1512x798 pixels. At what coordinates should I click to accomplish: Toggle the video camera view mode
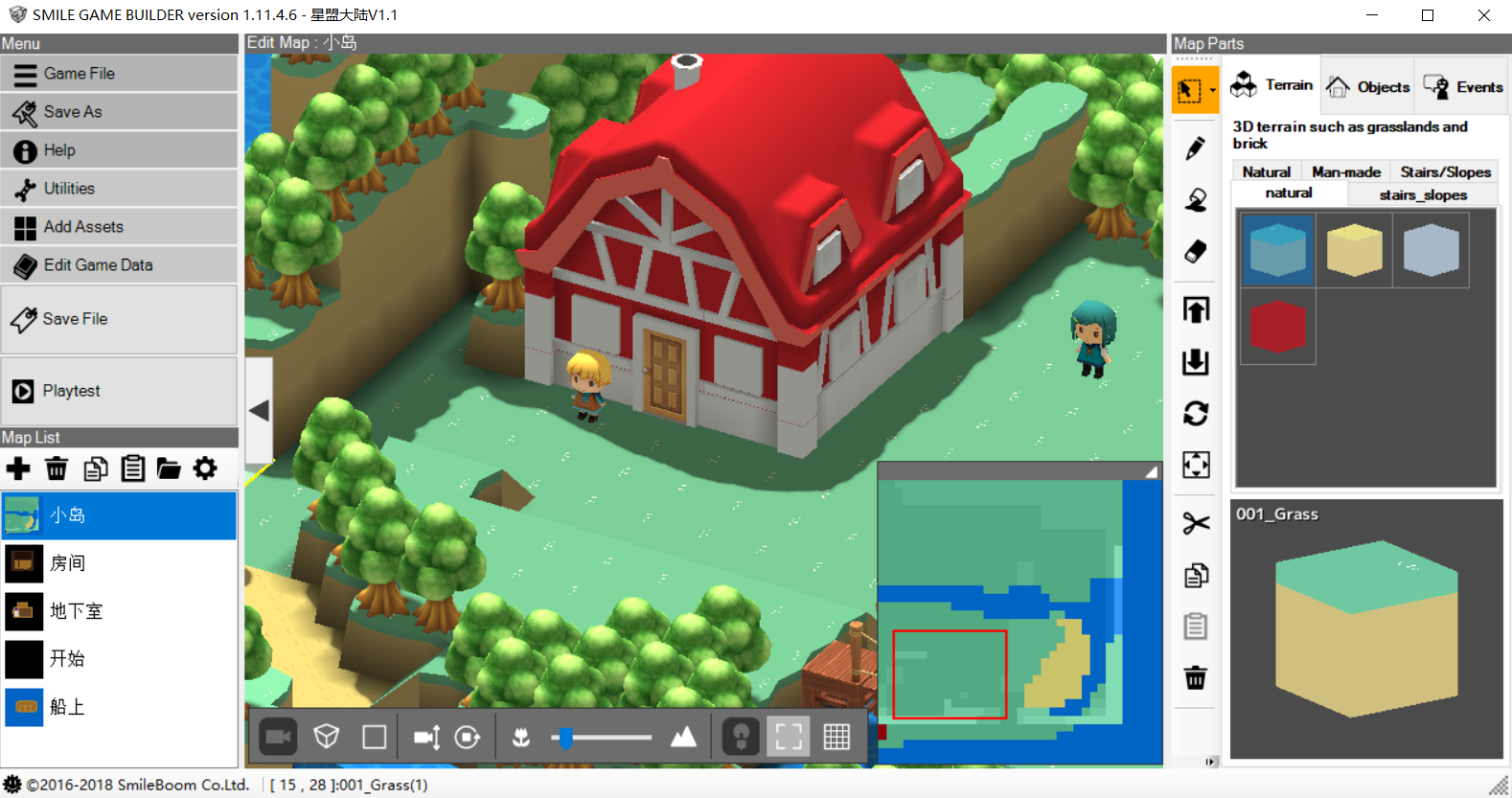[278, 737]
